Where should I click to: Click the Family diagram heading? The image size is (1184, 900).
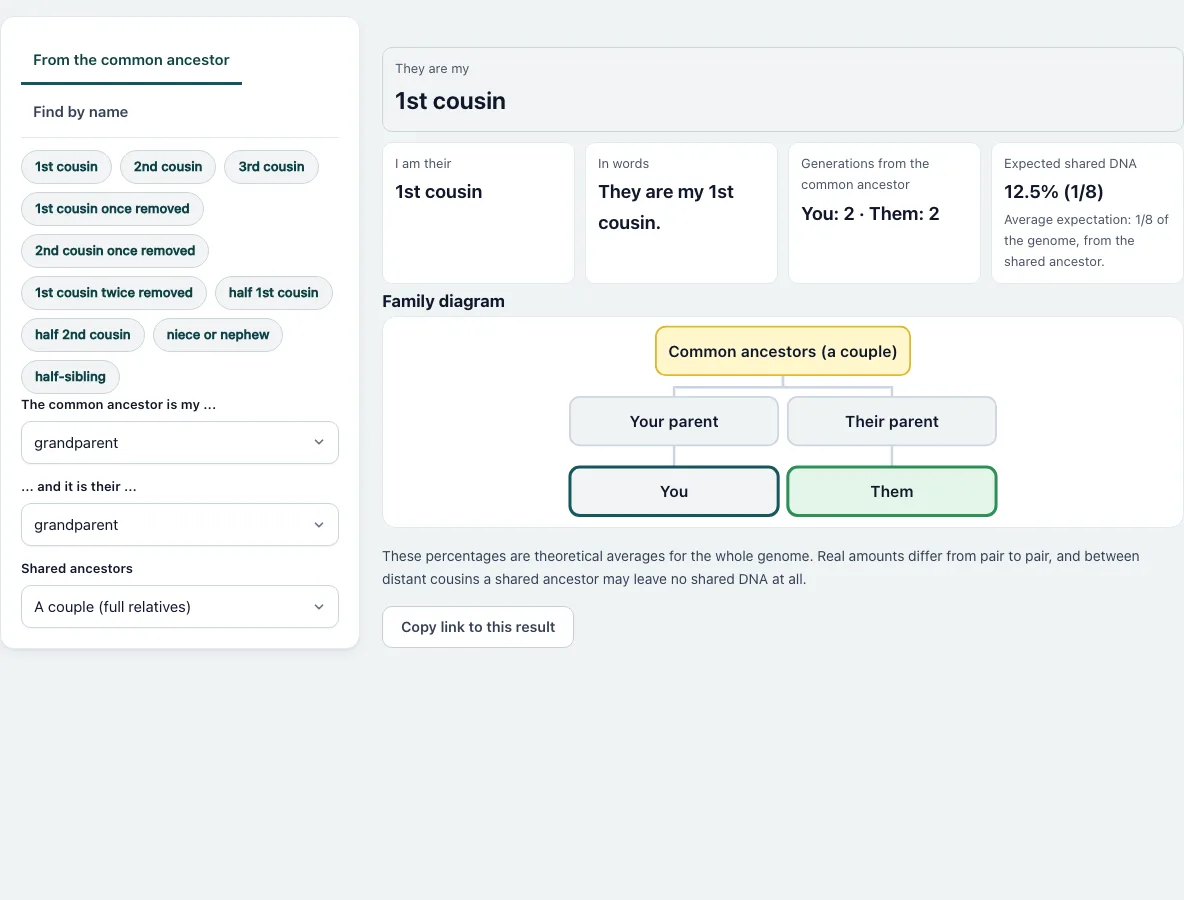(x=443, y=301)
